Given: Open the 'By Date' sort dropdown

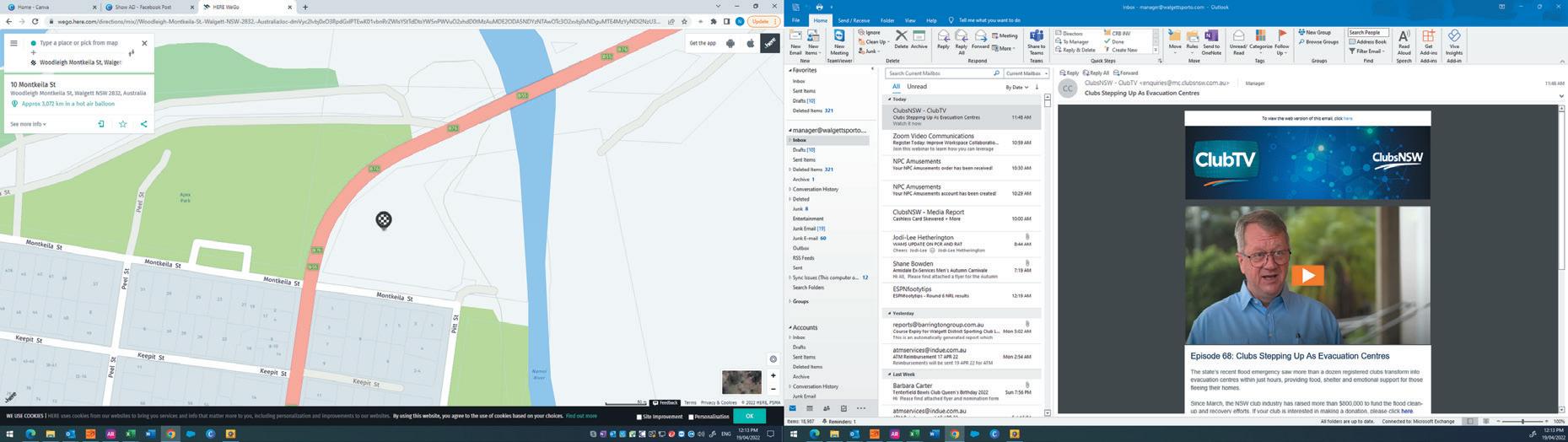Looking at the screenshot, I should 1016,87.
